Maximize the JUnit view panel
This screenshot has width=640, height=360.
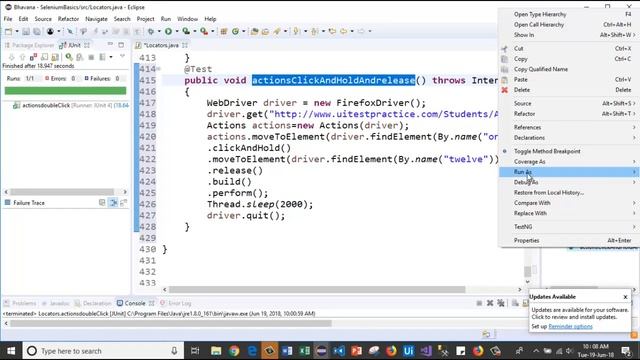[x=121, y=45]
